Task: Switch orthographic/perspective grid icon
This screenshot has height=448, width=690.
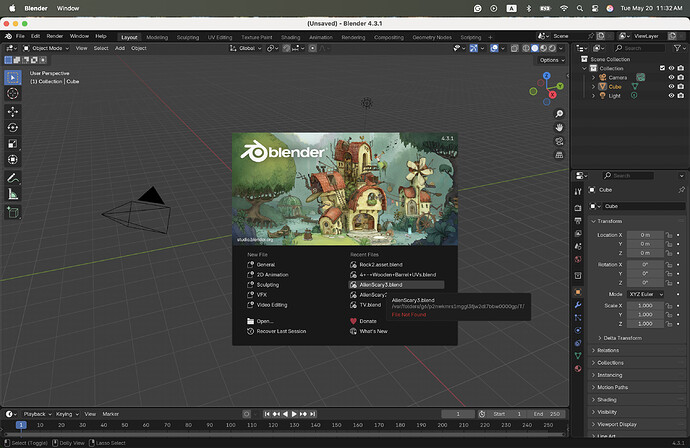Action: coord(559,155)
